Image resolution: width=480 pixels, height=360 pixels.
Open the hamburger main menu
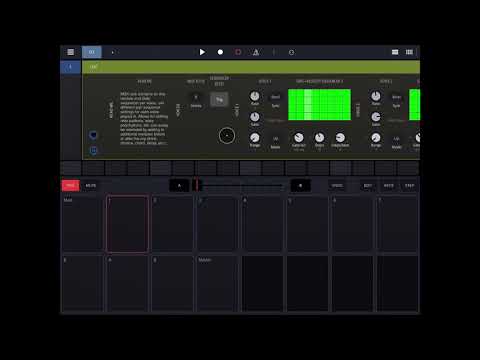tap(71, 52)
